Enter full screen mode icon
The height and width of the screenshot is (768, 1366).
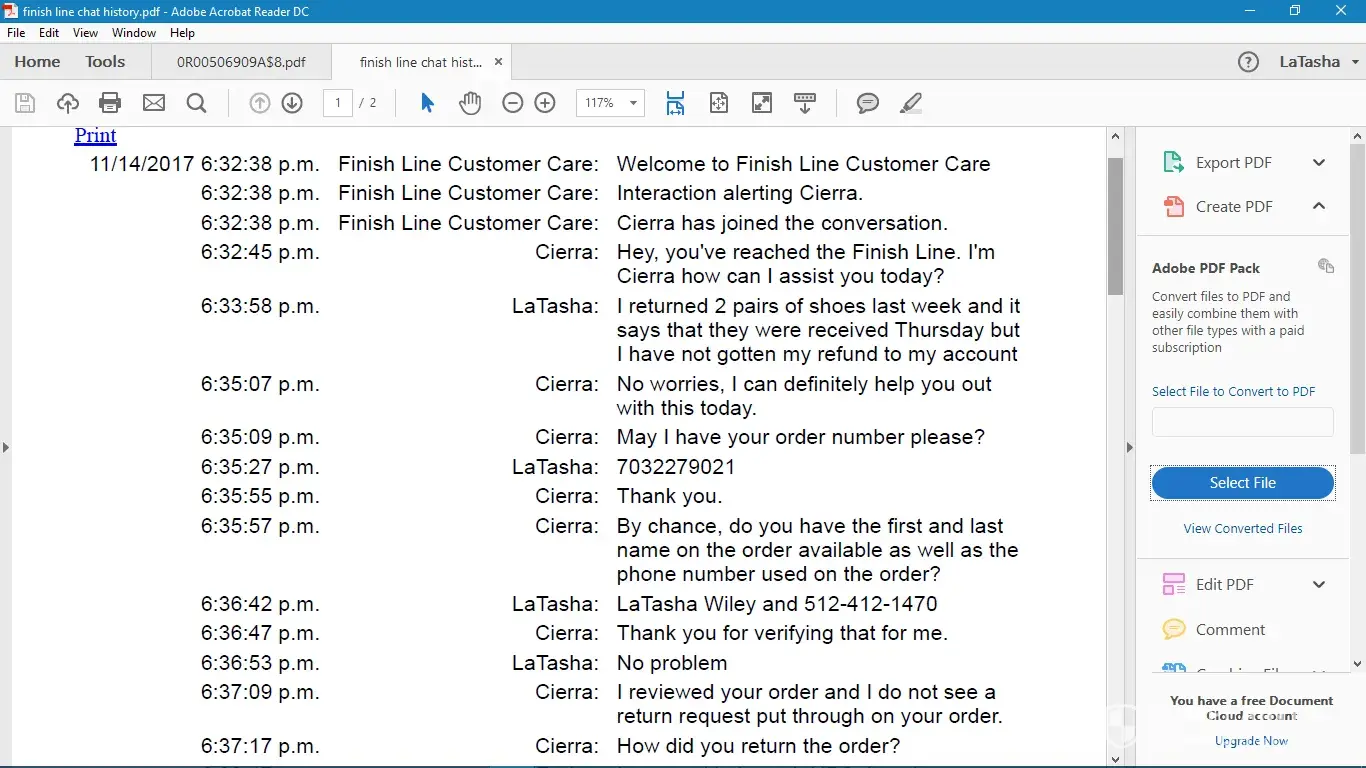762,103
